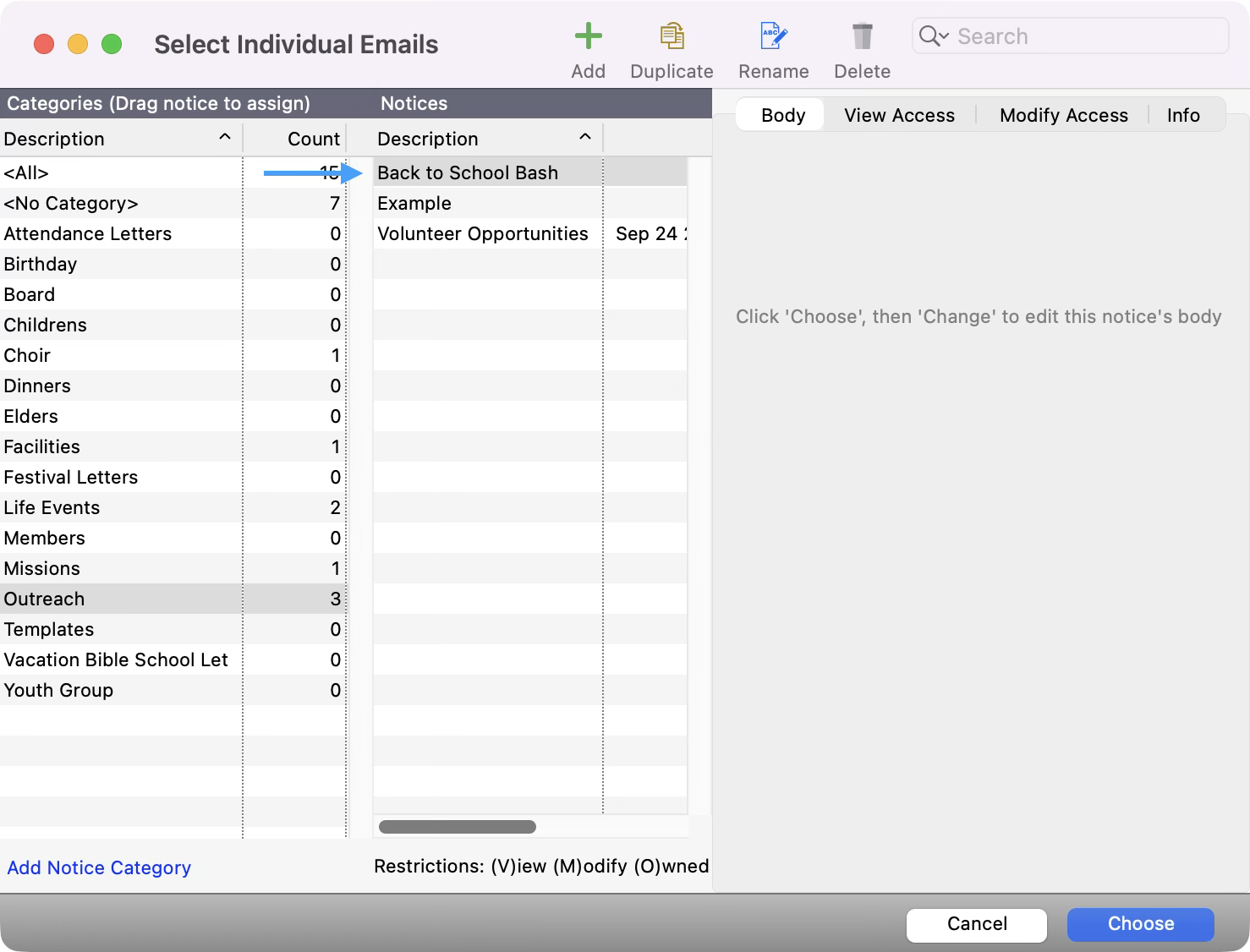Minimize the window with yellow button
The image size is (1250, 952).
(x=78, y=44)
